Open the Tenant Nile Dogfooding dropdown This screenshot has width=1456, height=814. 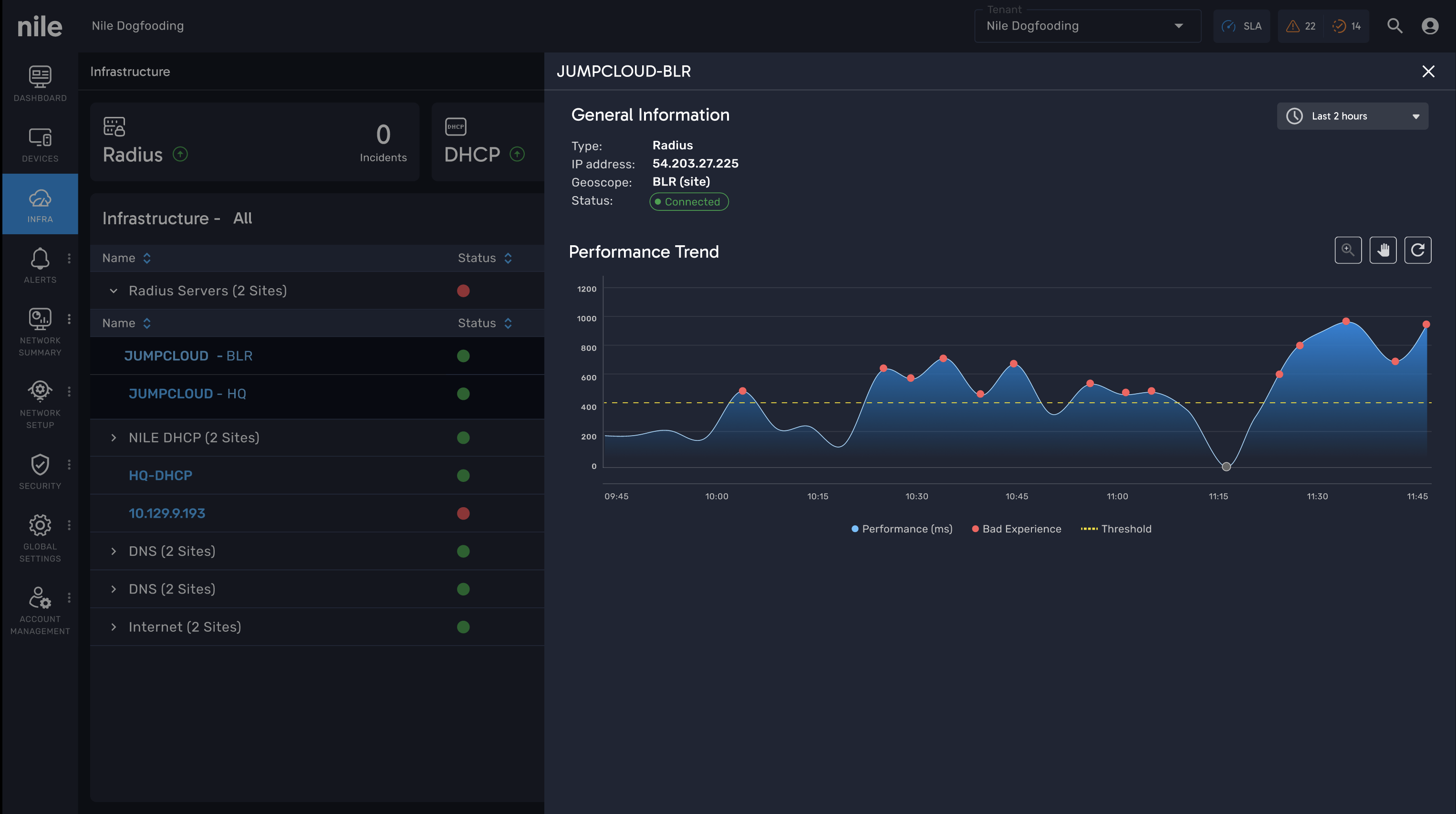tap(1087, 26)
